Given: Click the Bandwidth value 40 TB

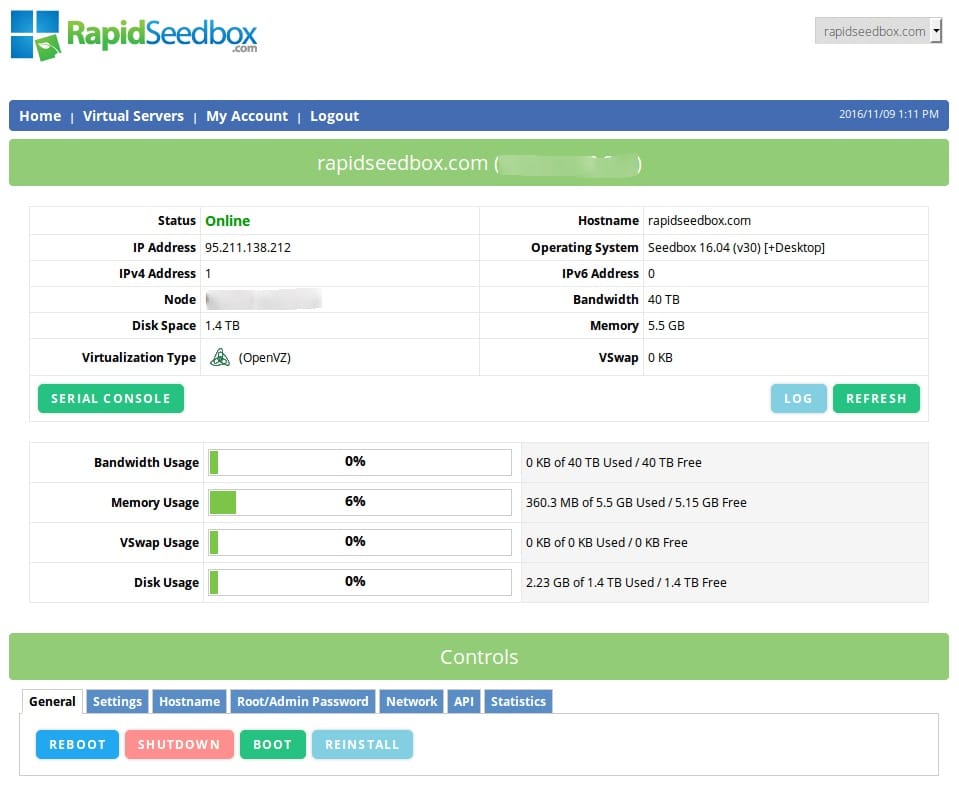Looking at the screenshot, I should pos(664,300).
